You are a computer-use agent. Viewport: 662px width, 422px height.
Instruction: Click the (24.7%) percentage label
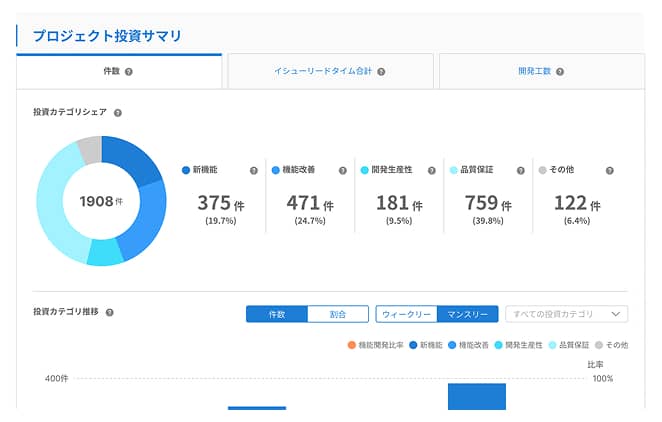point(310,221)
